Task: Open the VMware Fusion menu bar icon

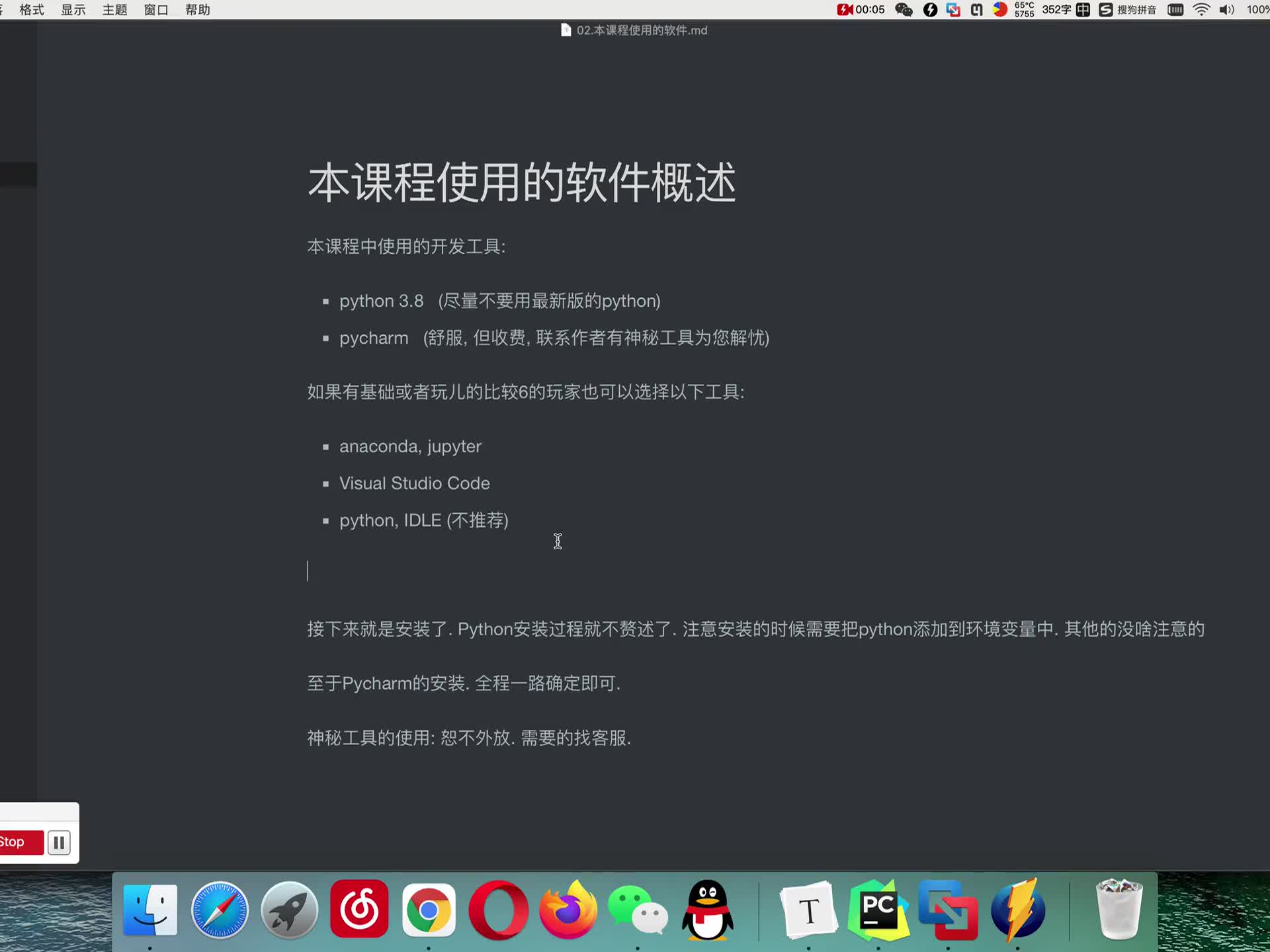Action: coord(953,10)
